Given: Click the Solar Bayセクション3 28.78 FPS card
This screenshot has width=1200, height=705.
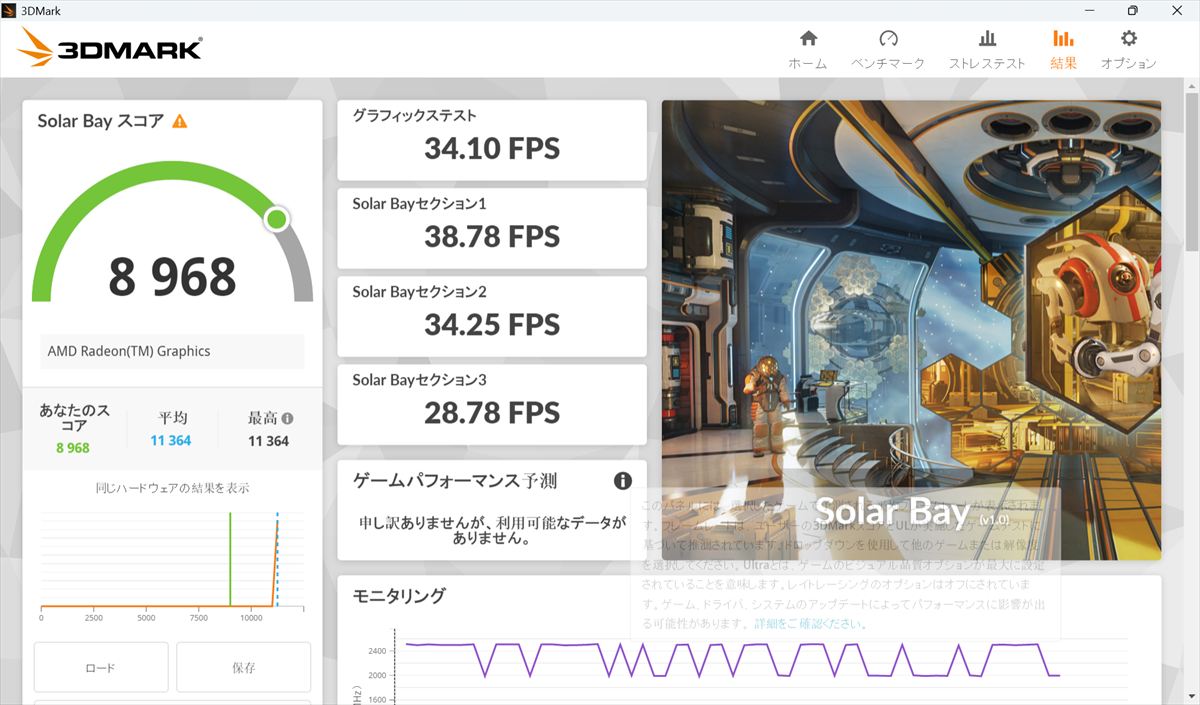Looking at the screenshot, I should coord(492,404).
